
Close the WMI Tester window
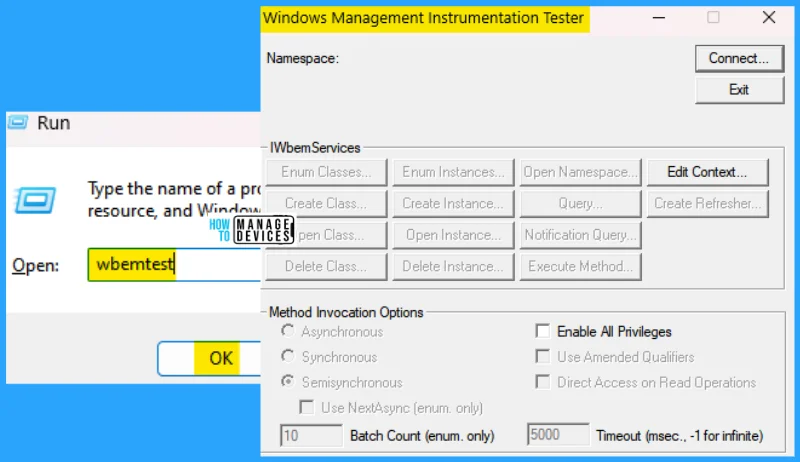click(768, 18)
